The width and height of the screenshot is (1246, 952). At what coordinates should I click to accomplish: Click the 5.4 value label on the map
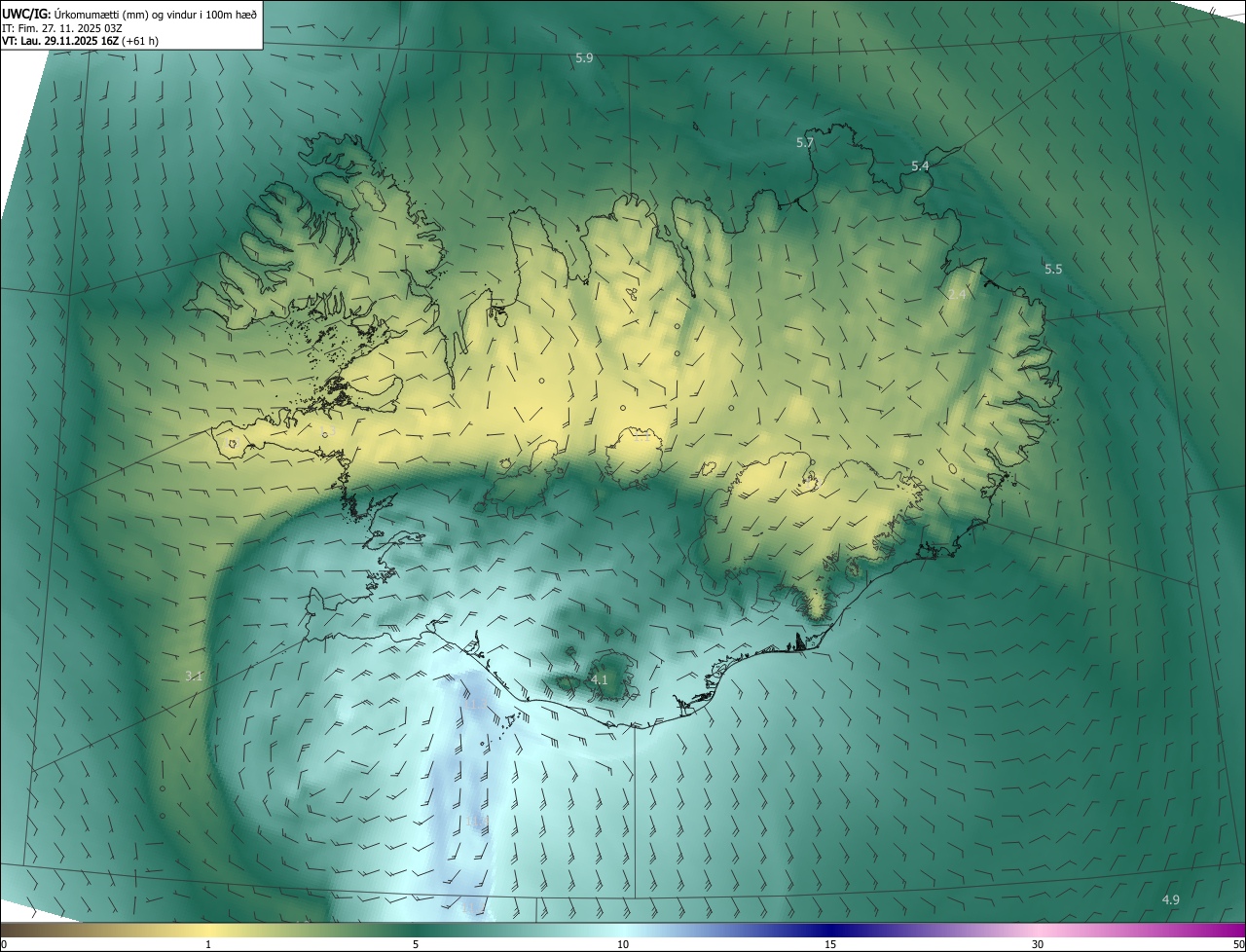pyautogui.click(x=920, y=166)
